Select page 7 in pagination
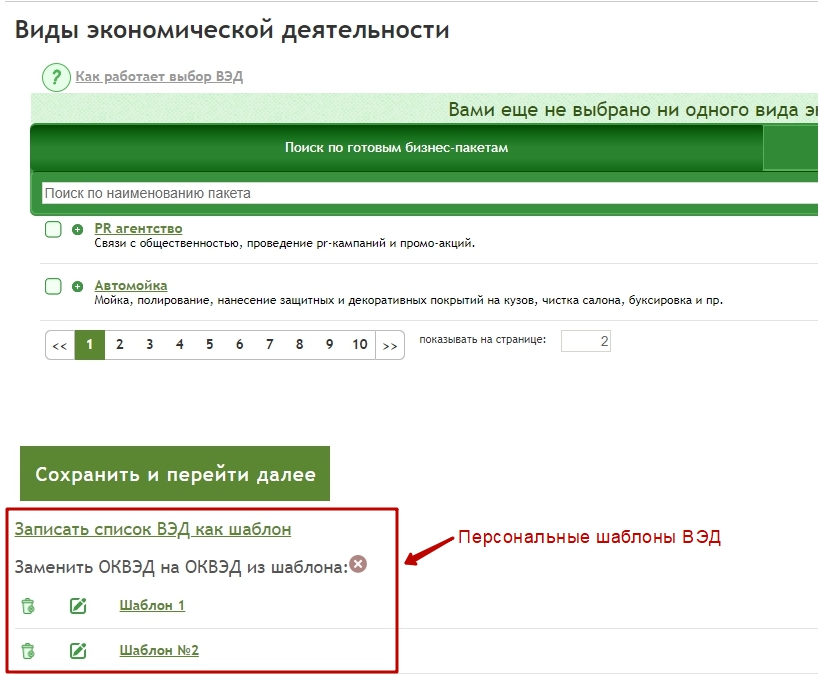The height and width of the screenshot is (678, 823). (269, 345)
